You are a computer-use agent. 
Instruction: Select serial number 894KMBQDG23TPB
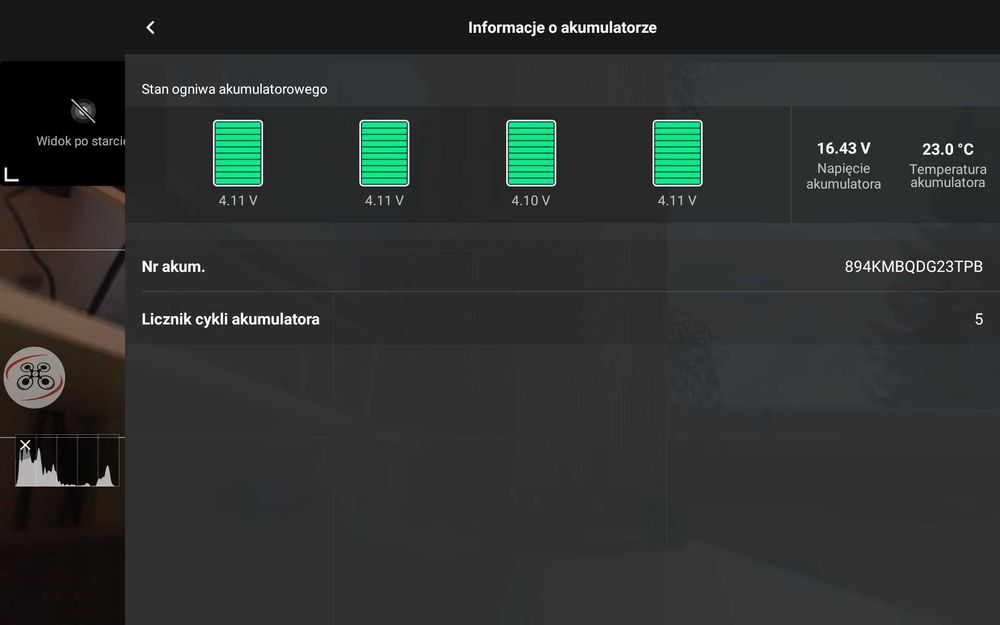913,267
